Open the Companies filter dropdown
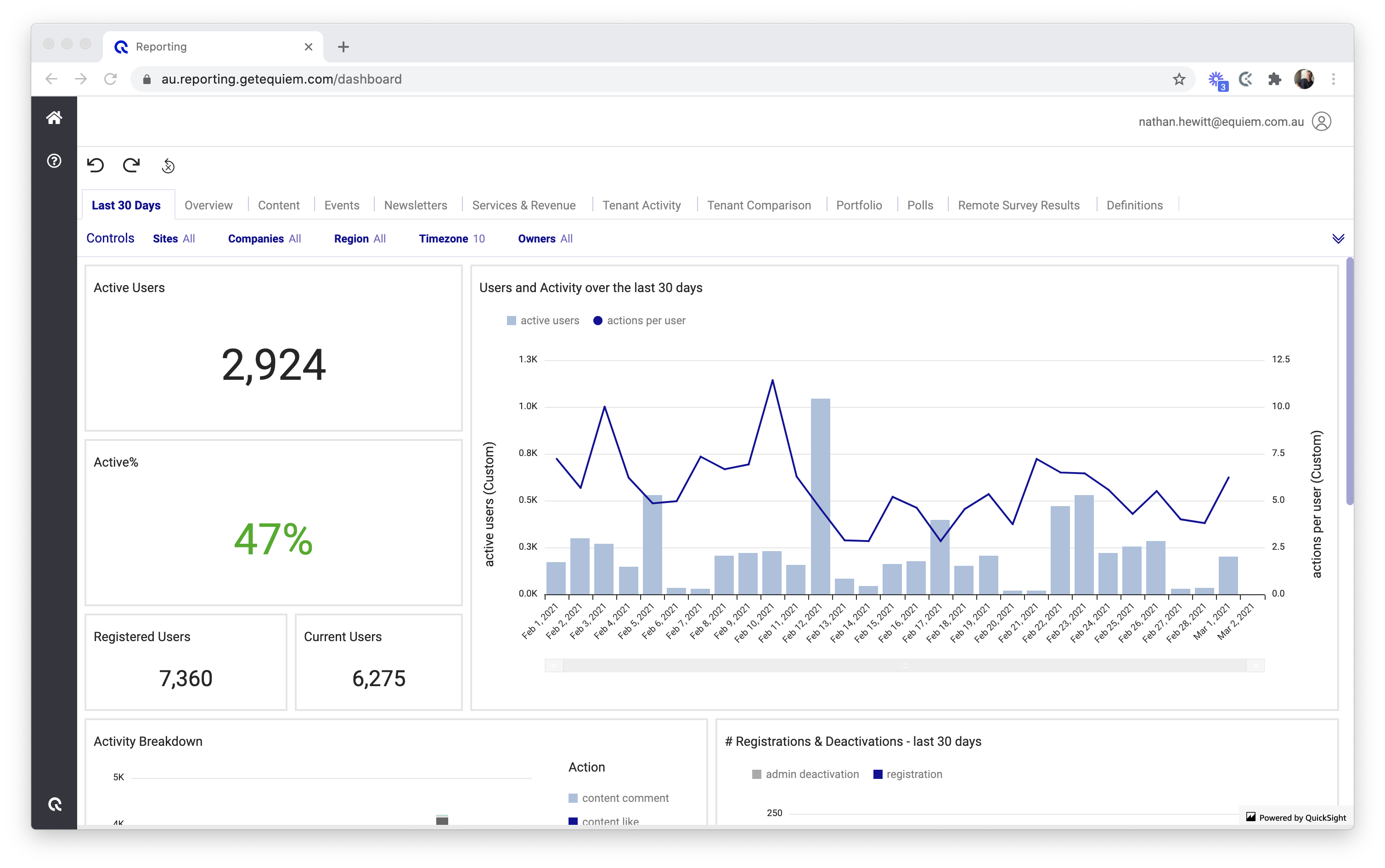Viewport: 1385px width, 868px height. click(x=264, y=239)
